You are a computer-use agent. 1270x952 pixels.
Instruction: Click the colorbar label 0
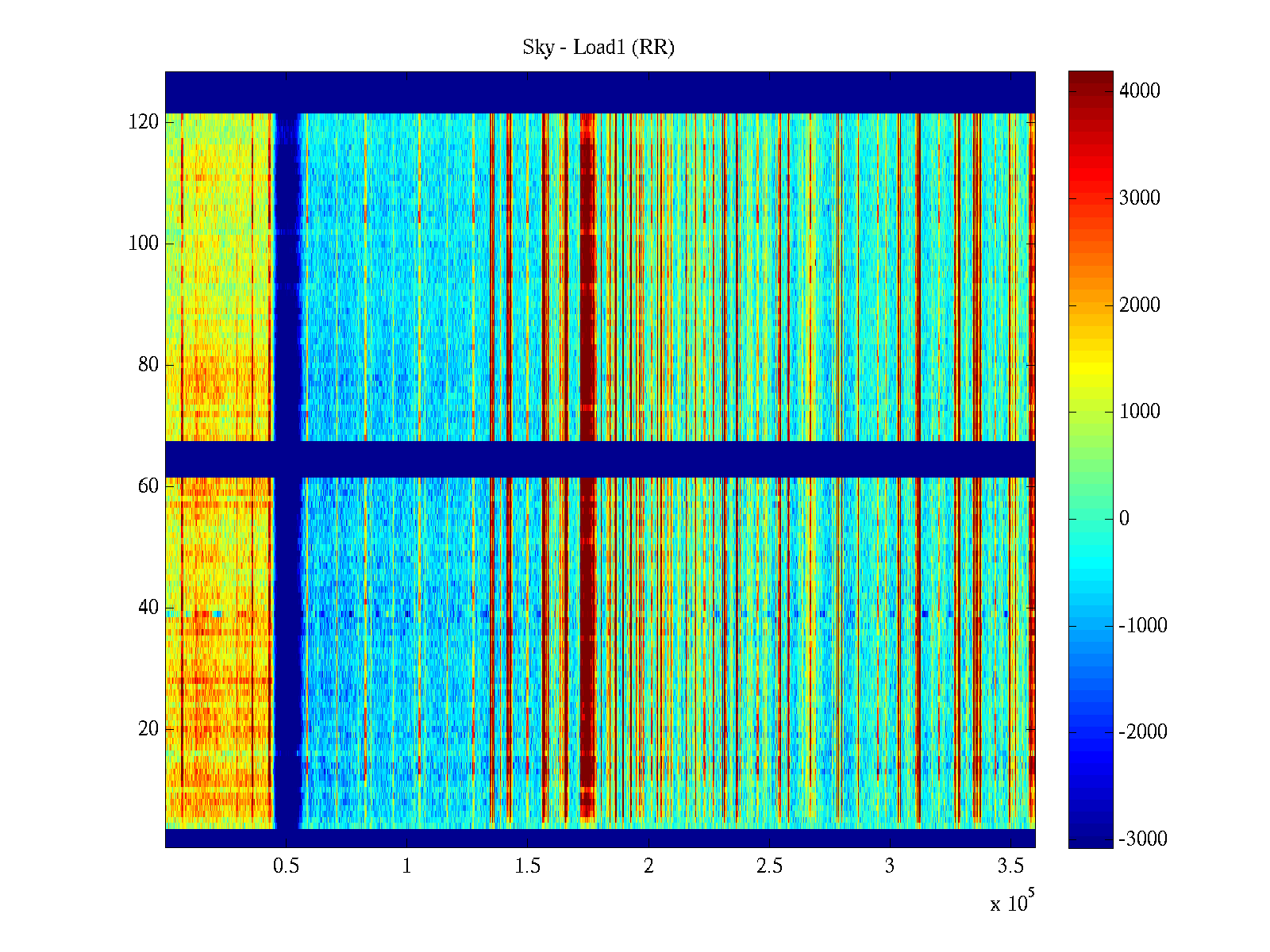1124,519
